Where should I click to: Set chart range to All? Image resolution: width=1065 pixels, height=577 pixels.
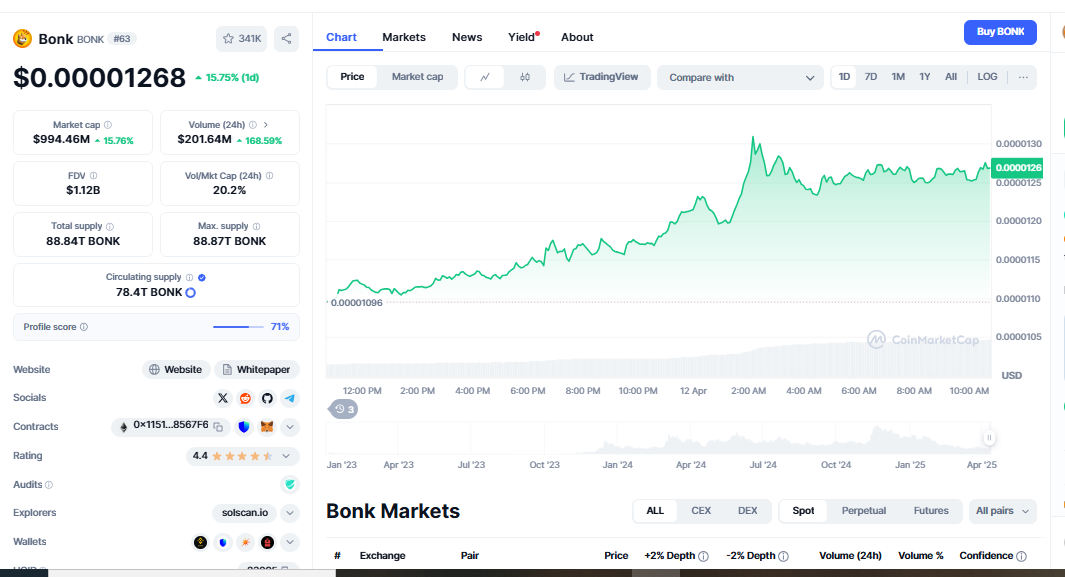951,77
